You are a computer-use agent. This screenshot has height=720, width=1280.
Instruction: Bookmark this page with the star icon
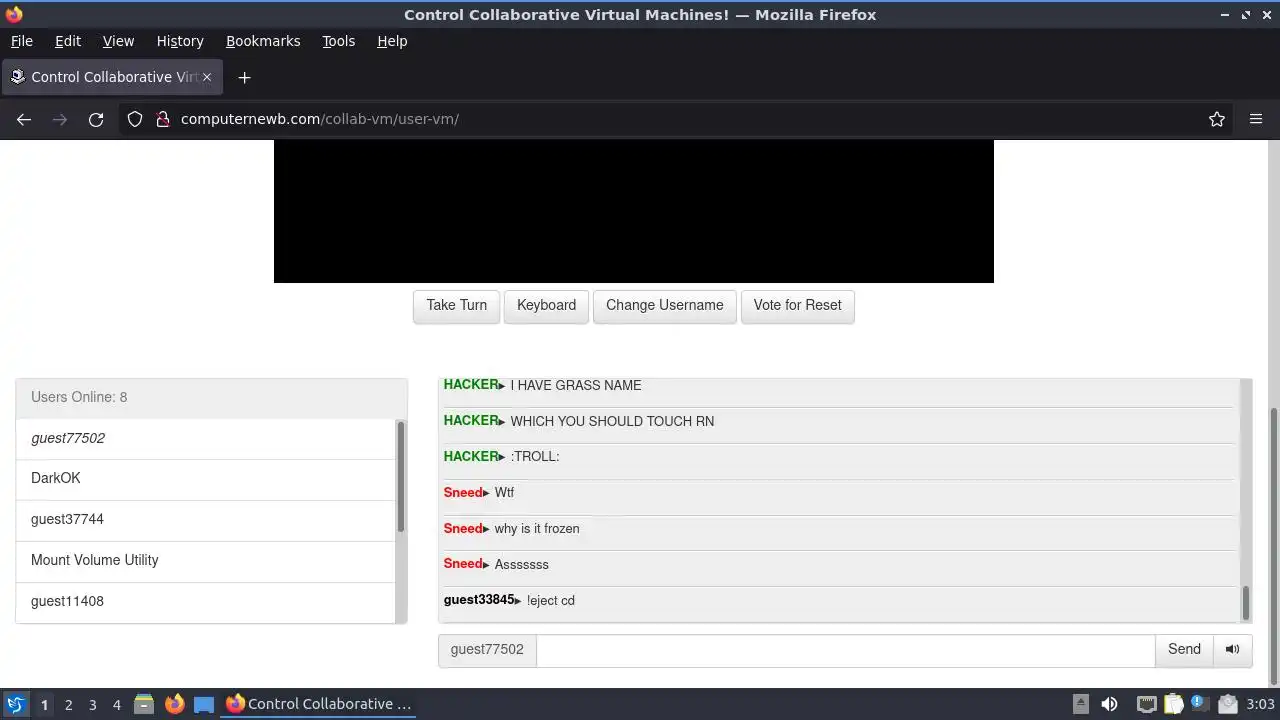point(1217,119)
